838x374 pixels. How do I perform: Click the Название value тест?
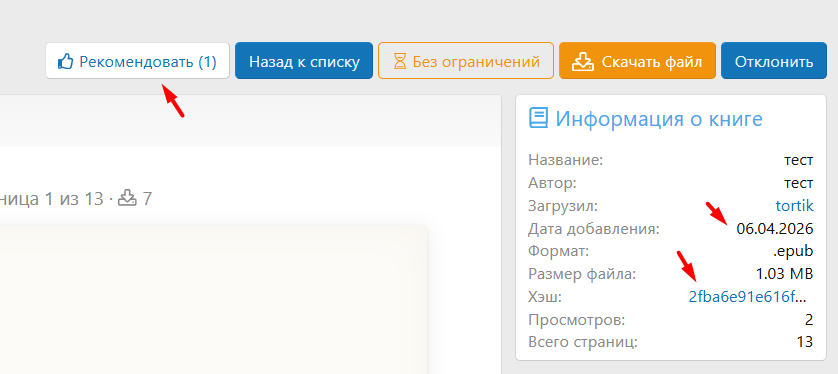[798, 160]
